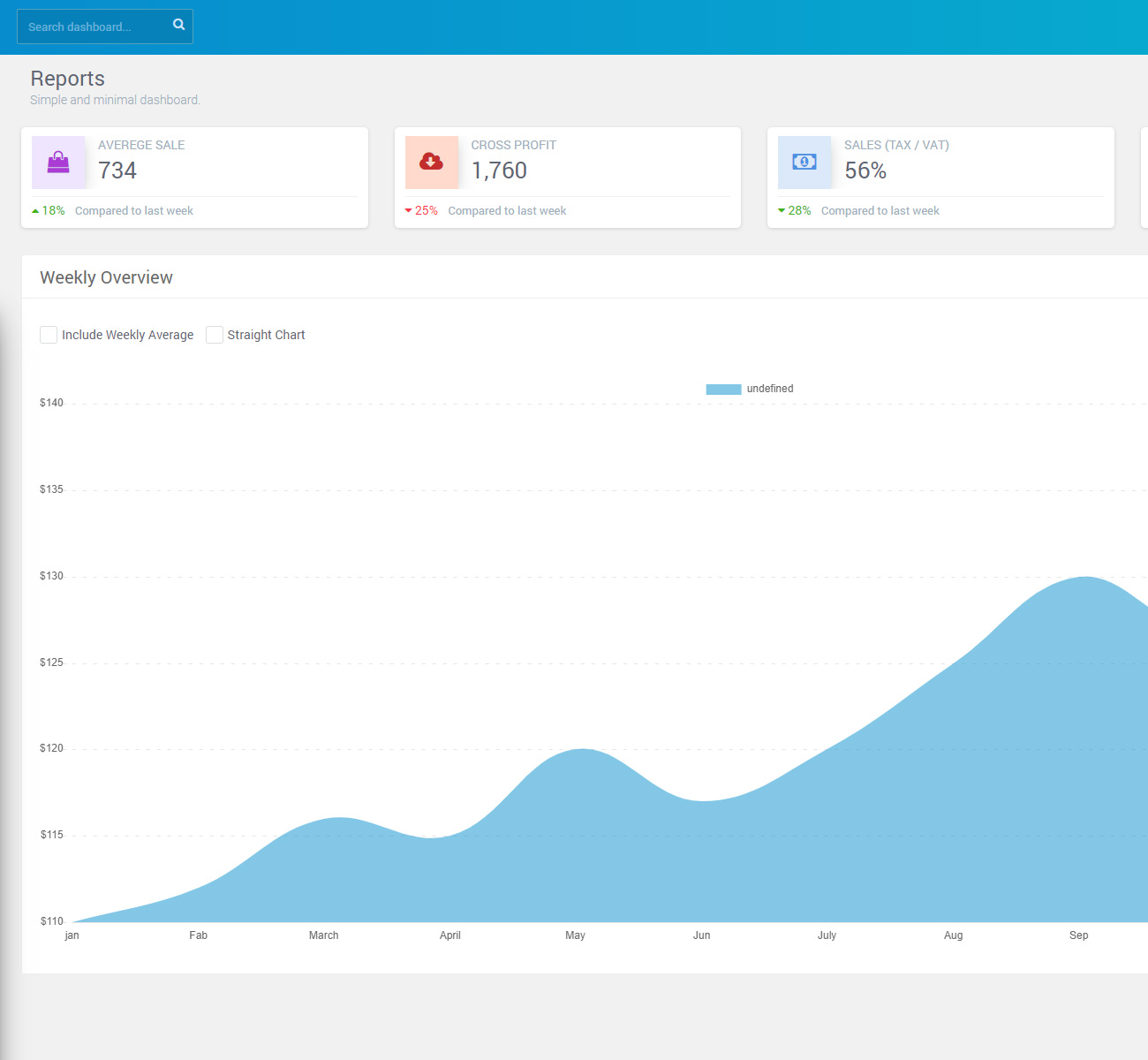Enable Include Weekly Average checkbox
The image size is (1148, 1060).
click(x=49, y=335)
